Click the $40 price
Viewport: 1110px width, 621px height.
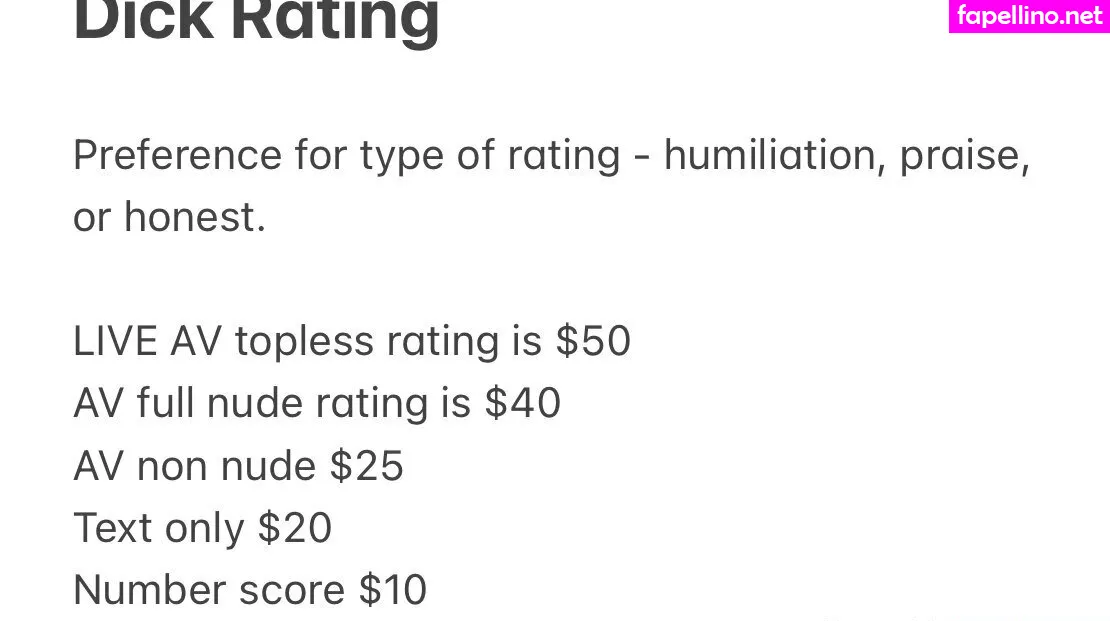point(523,404)
